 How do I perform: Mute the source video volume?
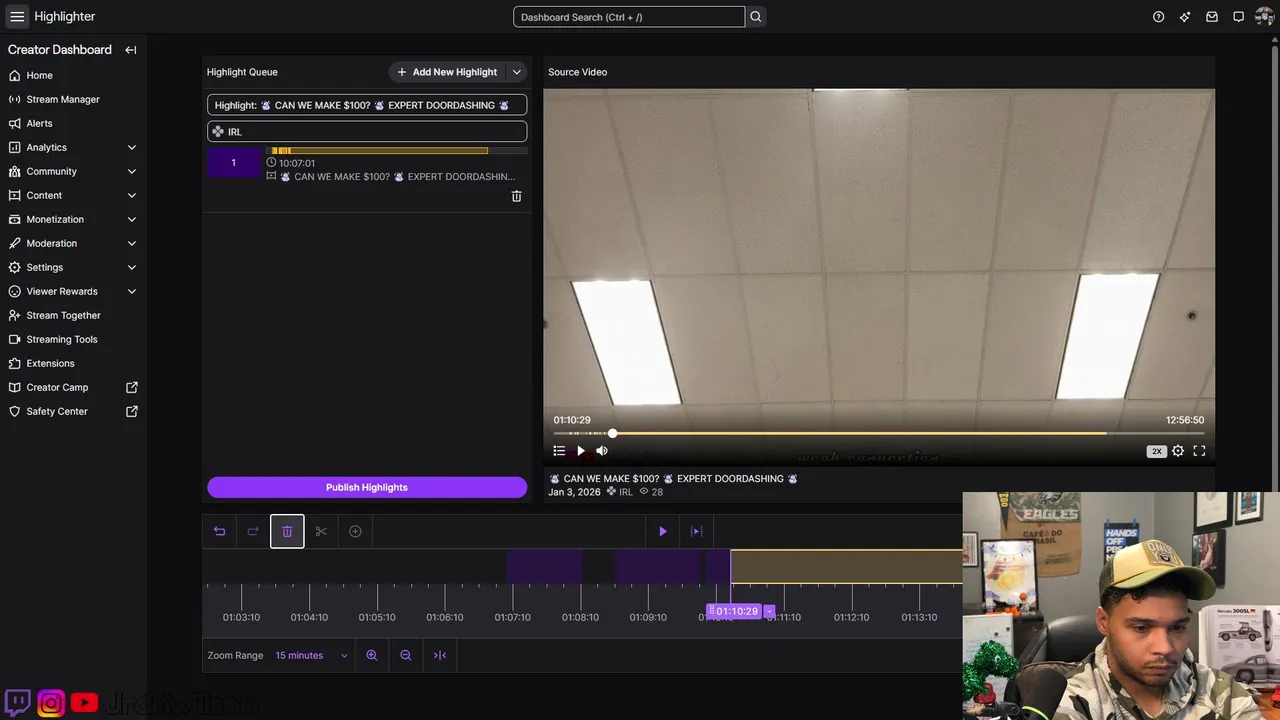pyautogui.click(x=602, y=451)
